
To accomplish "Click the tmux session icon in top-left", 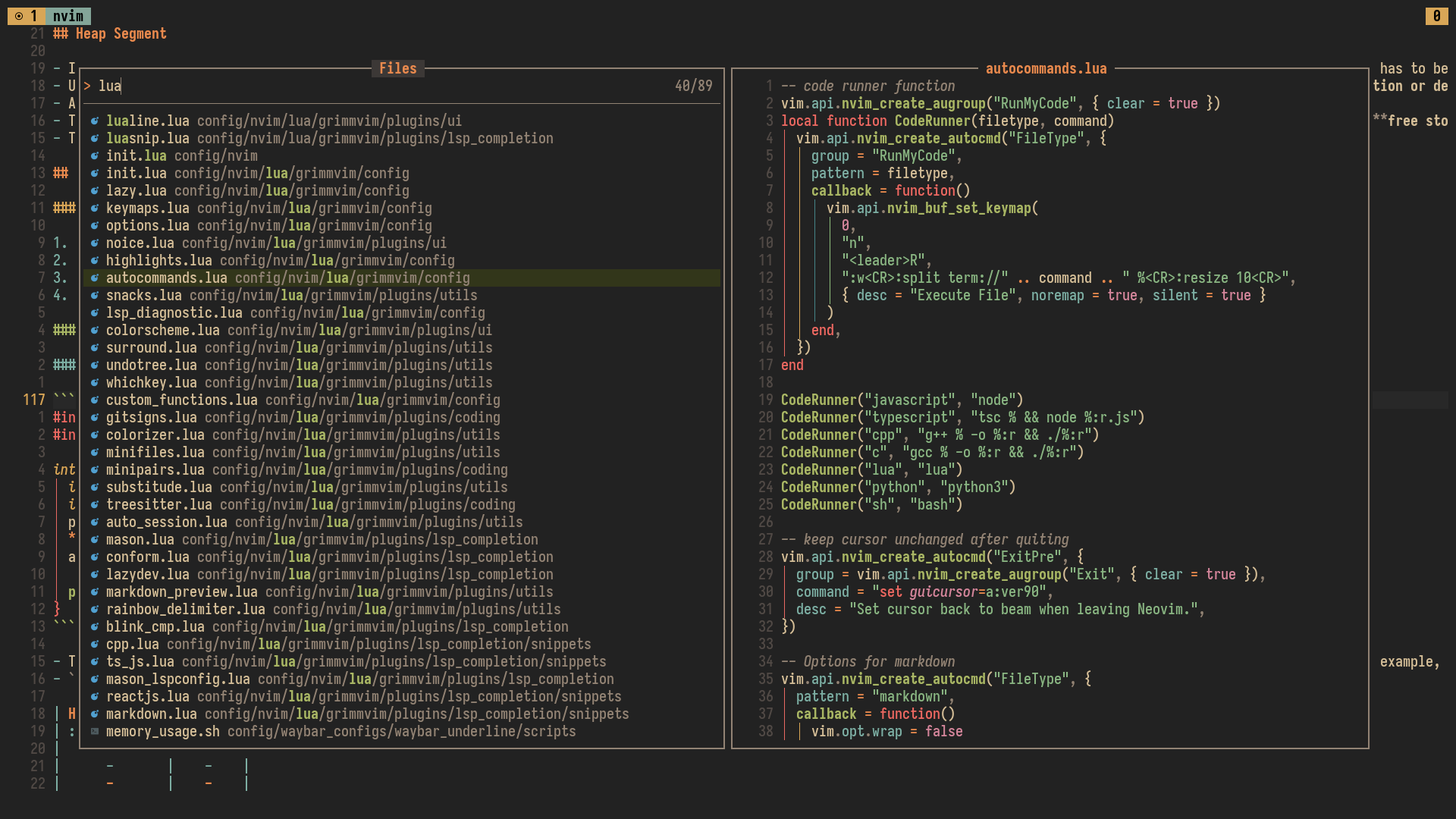I will [x=19, y=16].
